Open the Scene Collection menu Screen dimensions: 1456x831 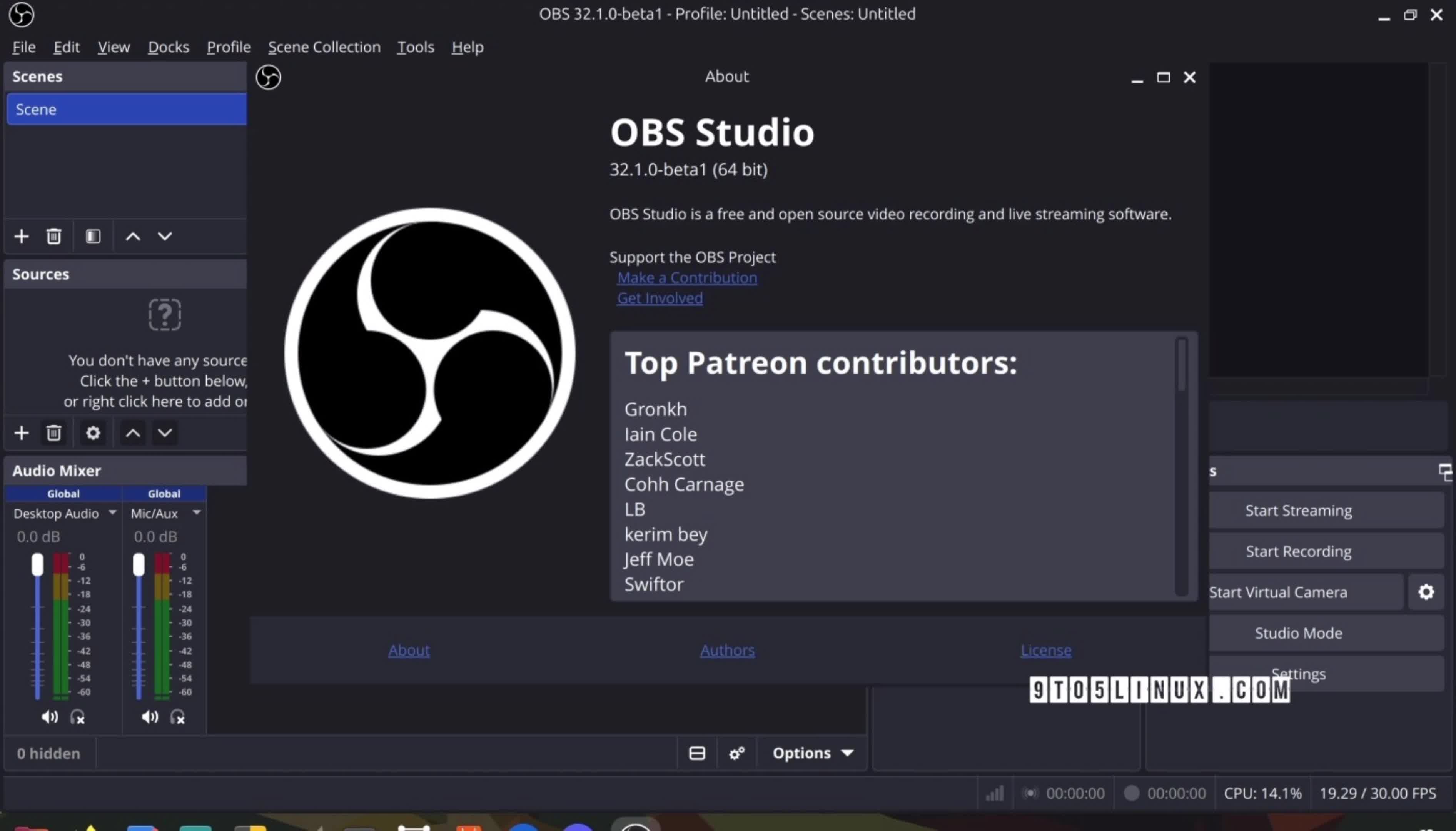pyautogui.click(x=324, y=47)
